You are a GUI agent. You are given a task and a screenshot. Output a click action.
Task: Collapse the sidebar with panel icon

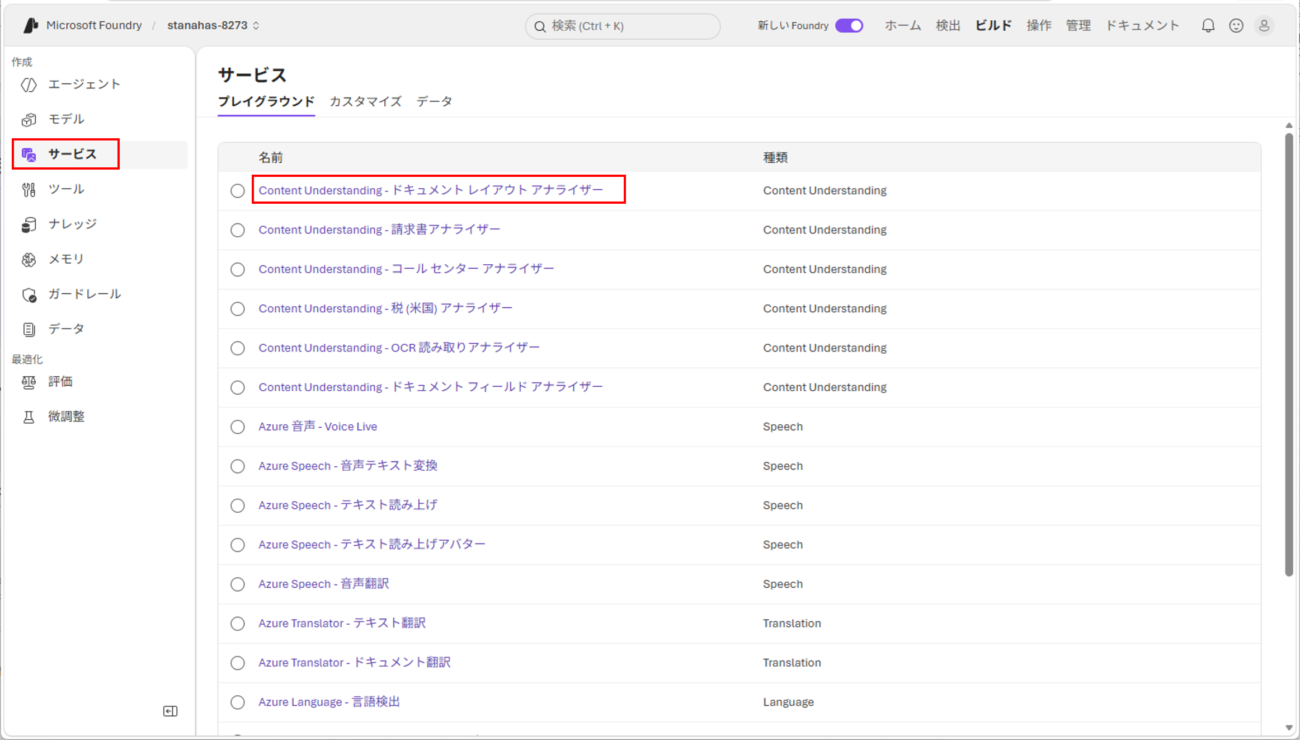pos(170,711)
